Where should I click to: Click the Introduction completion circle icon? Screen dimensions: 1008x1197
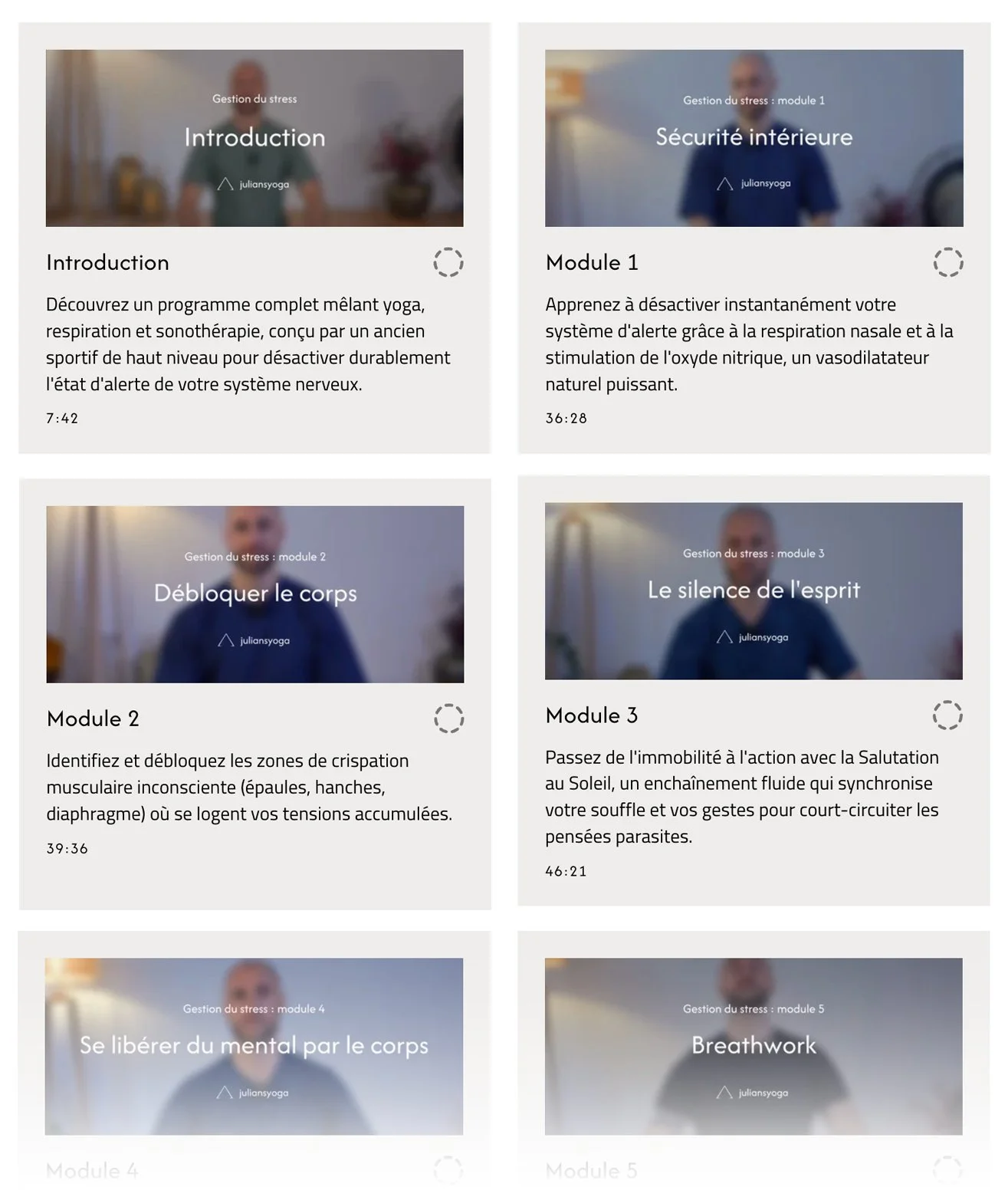click(x=448, y=262)
